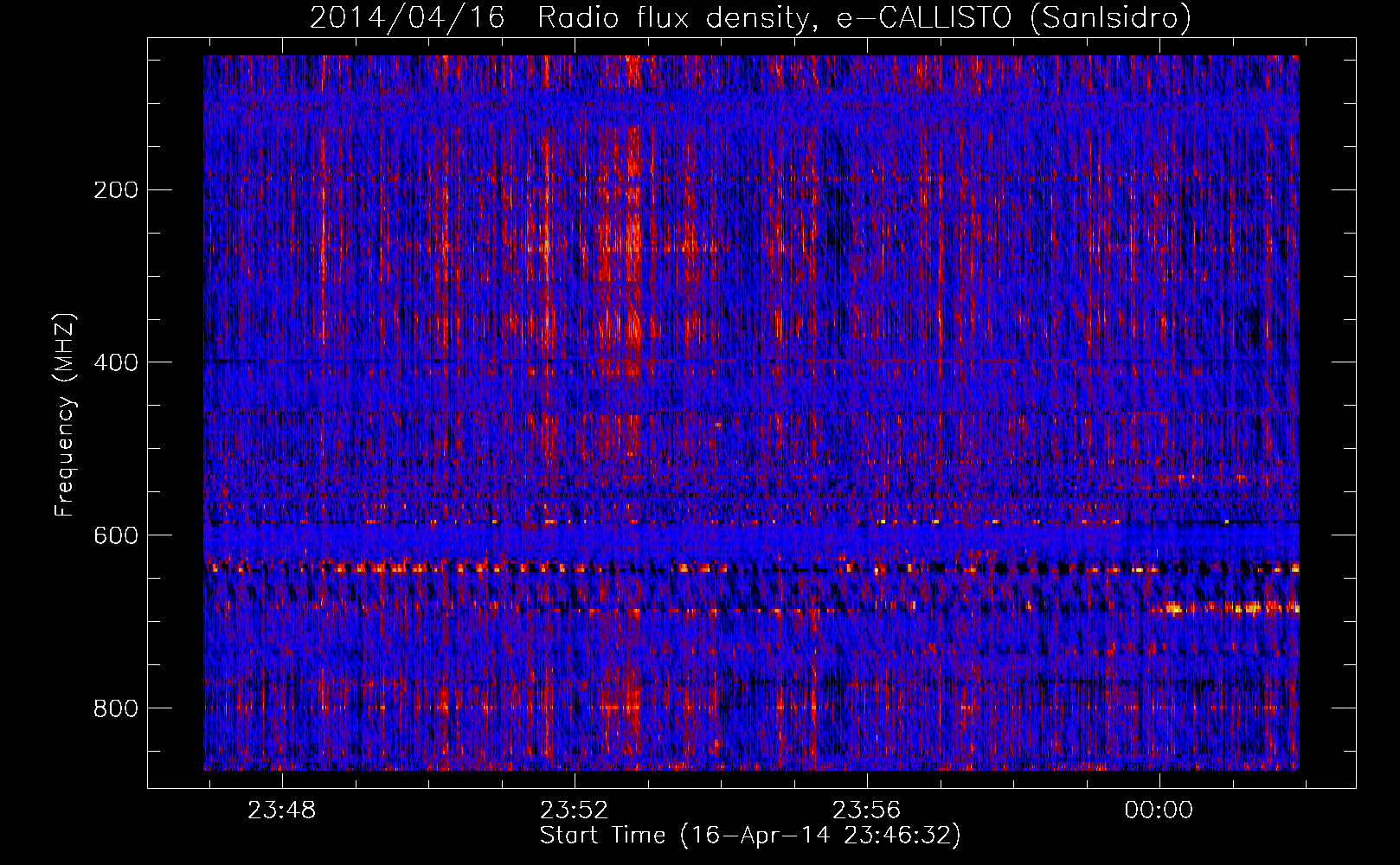The image size is (1400, 865).
Task: Select the "Frequency (MHZ)" y-axis label
Action: click(65, 414)
